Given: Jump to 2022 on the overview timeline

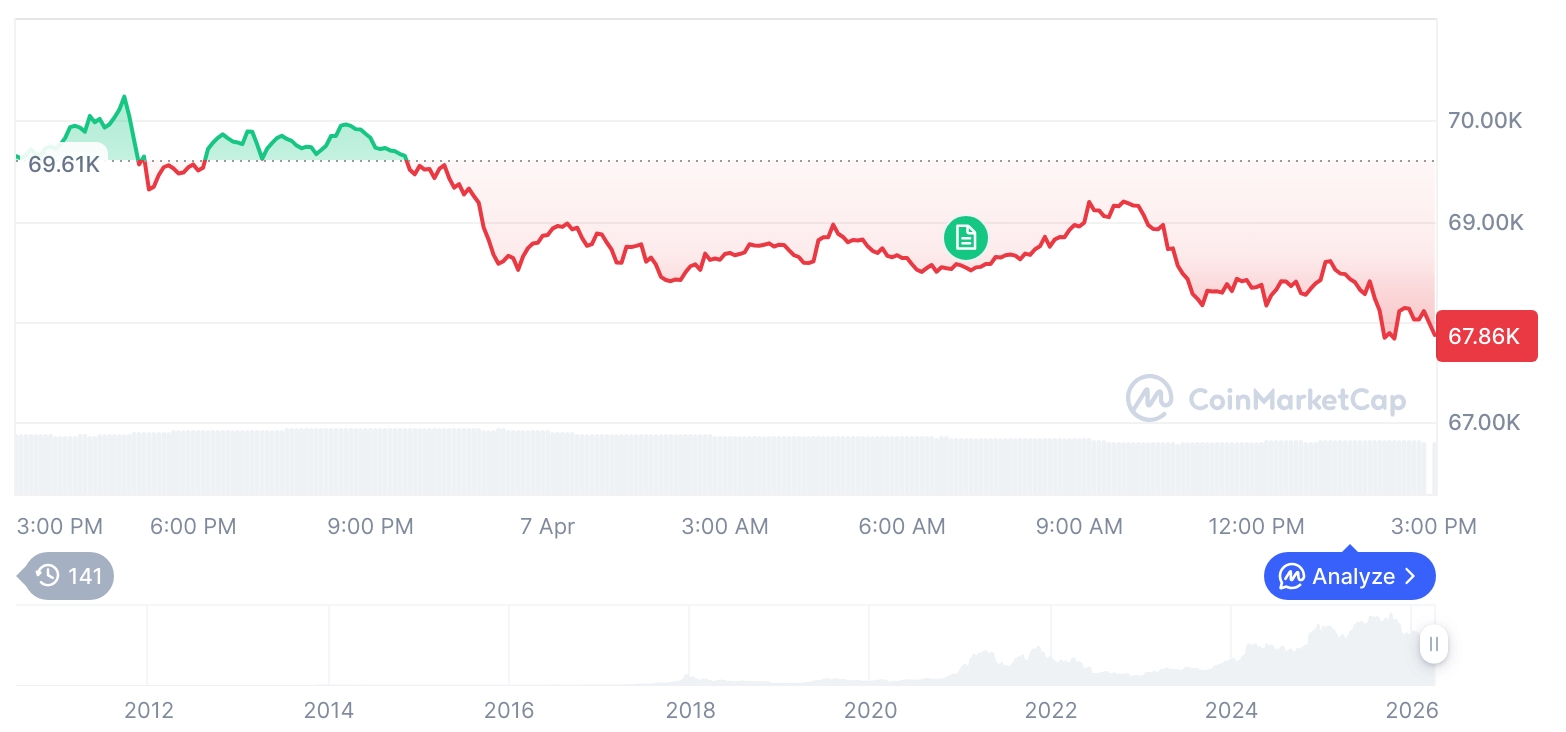Looking at the screenshot, I should 1051,710.
